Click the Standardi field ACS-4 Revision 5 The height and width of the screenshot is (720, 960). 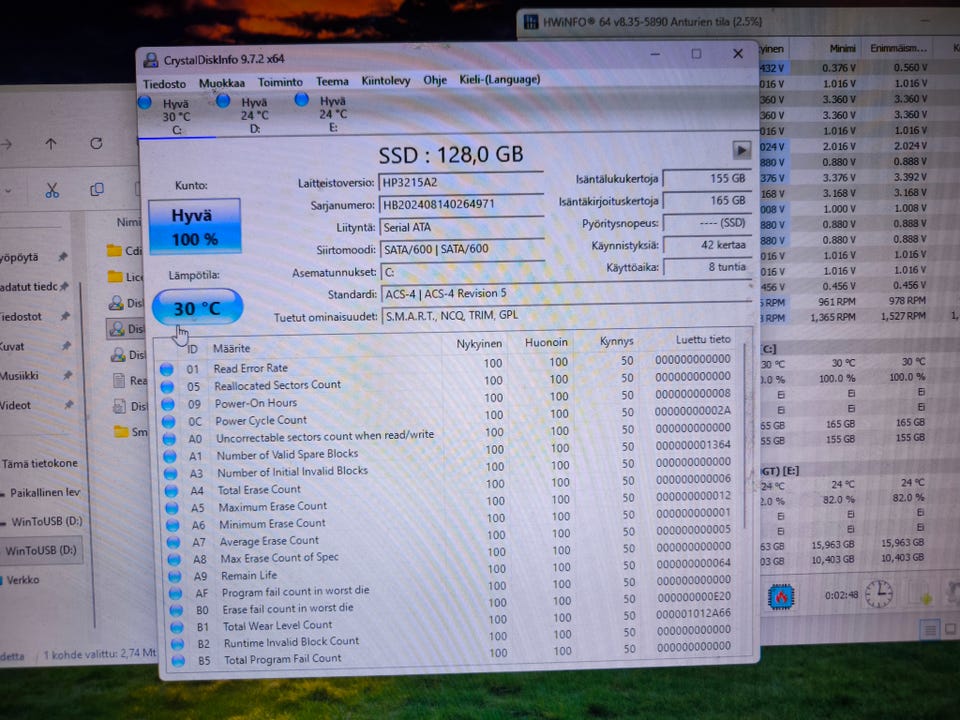coord(566,293)
